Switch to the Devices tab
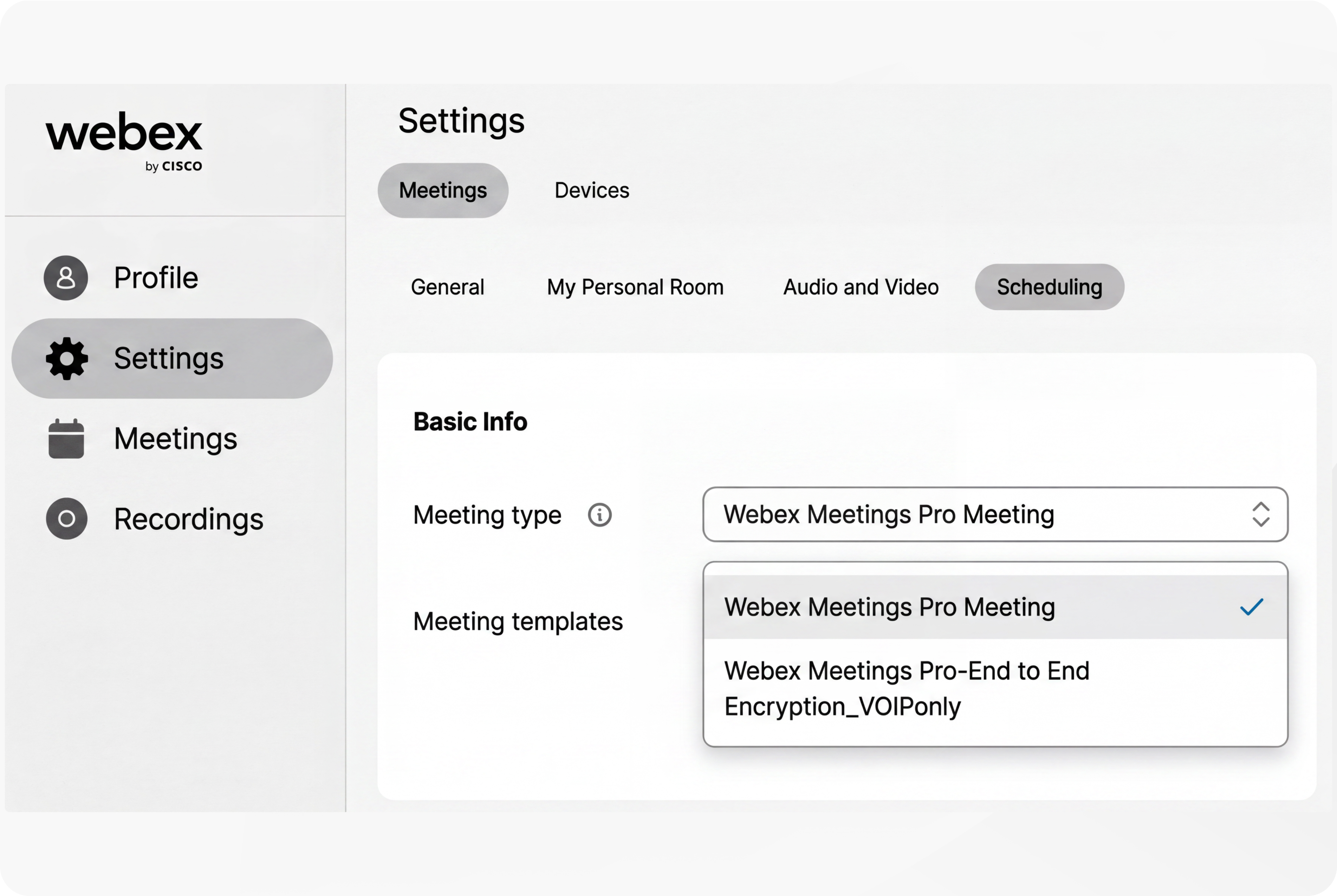This screenshot has height=896, width=1337. click(592, 190)
